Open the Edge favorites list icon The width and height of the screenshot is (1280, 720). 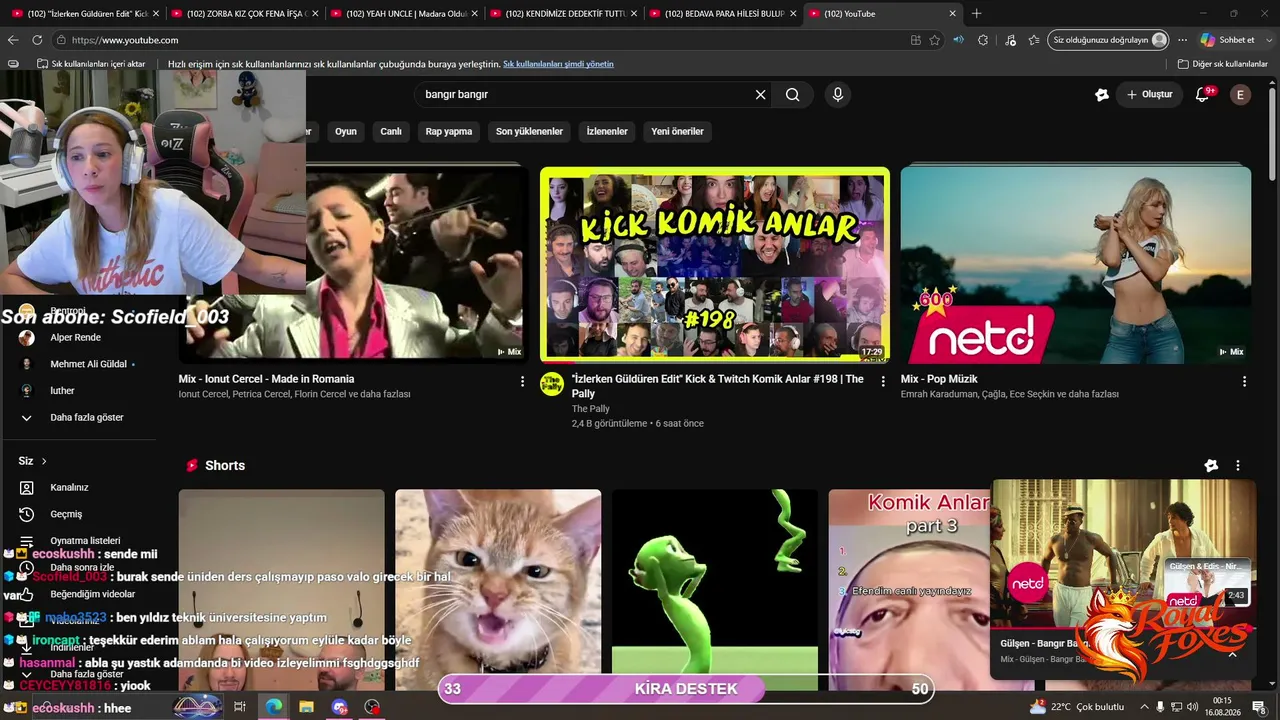[1034, 40]
